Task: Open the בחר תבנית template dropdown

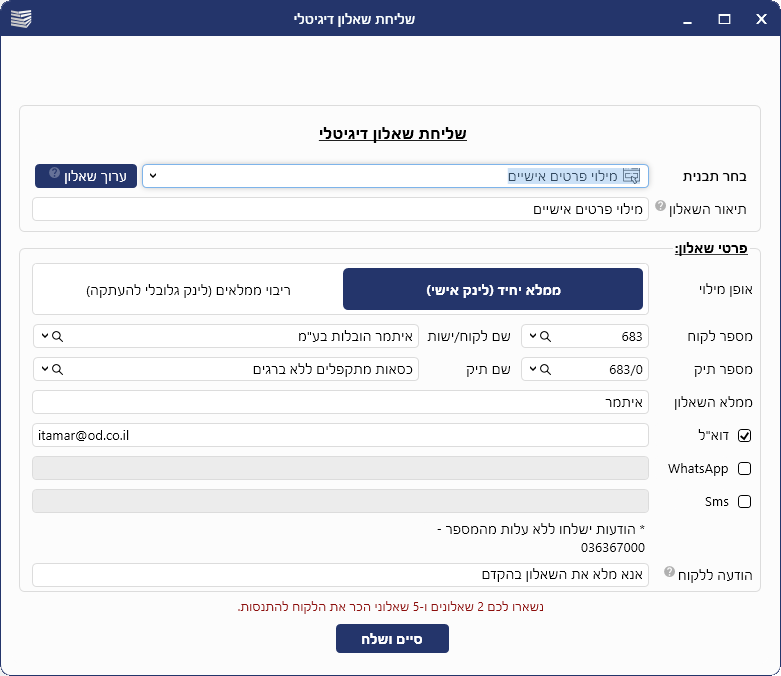Action: click(152, 176)
